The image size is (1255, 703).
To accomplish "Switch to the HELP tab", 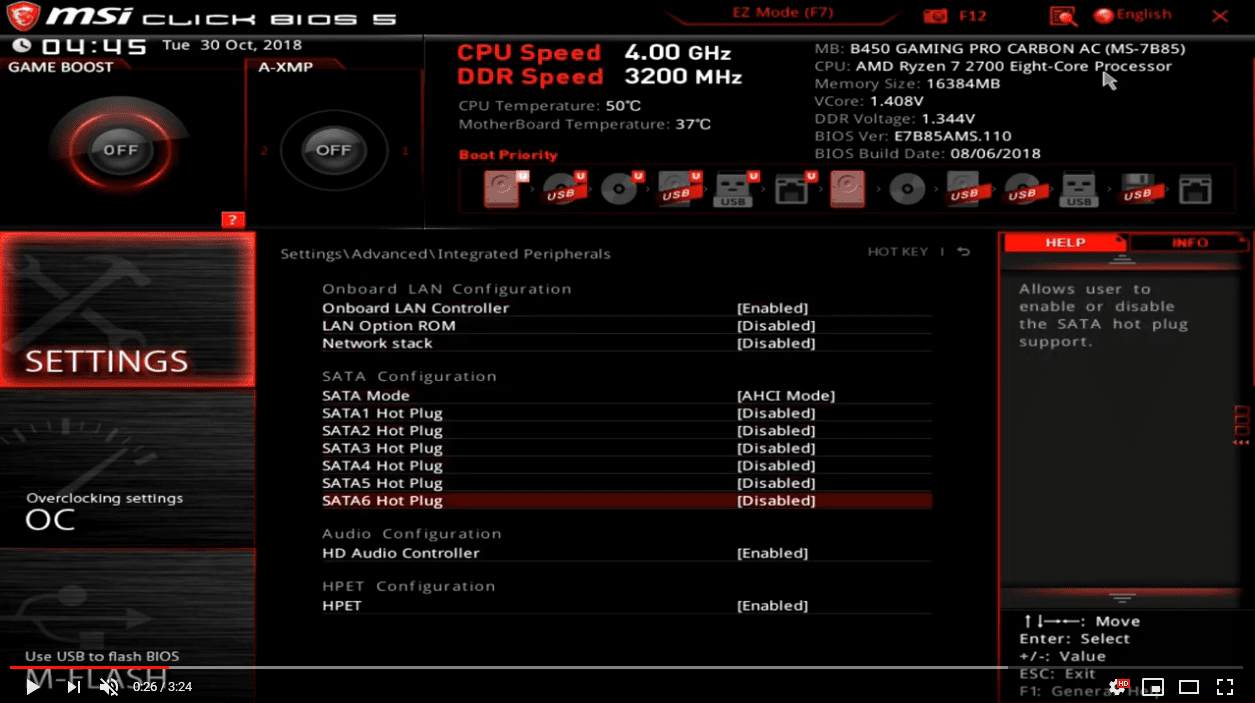I will 1065,242.
